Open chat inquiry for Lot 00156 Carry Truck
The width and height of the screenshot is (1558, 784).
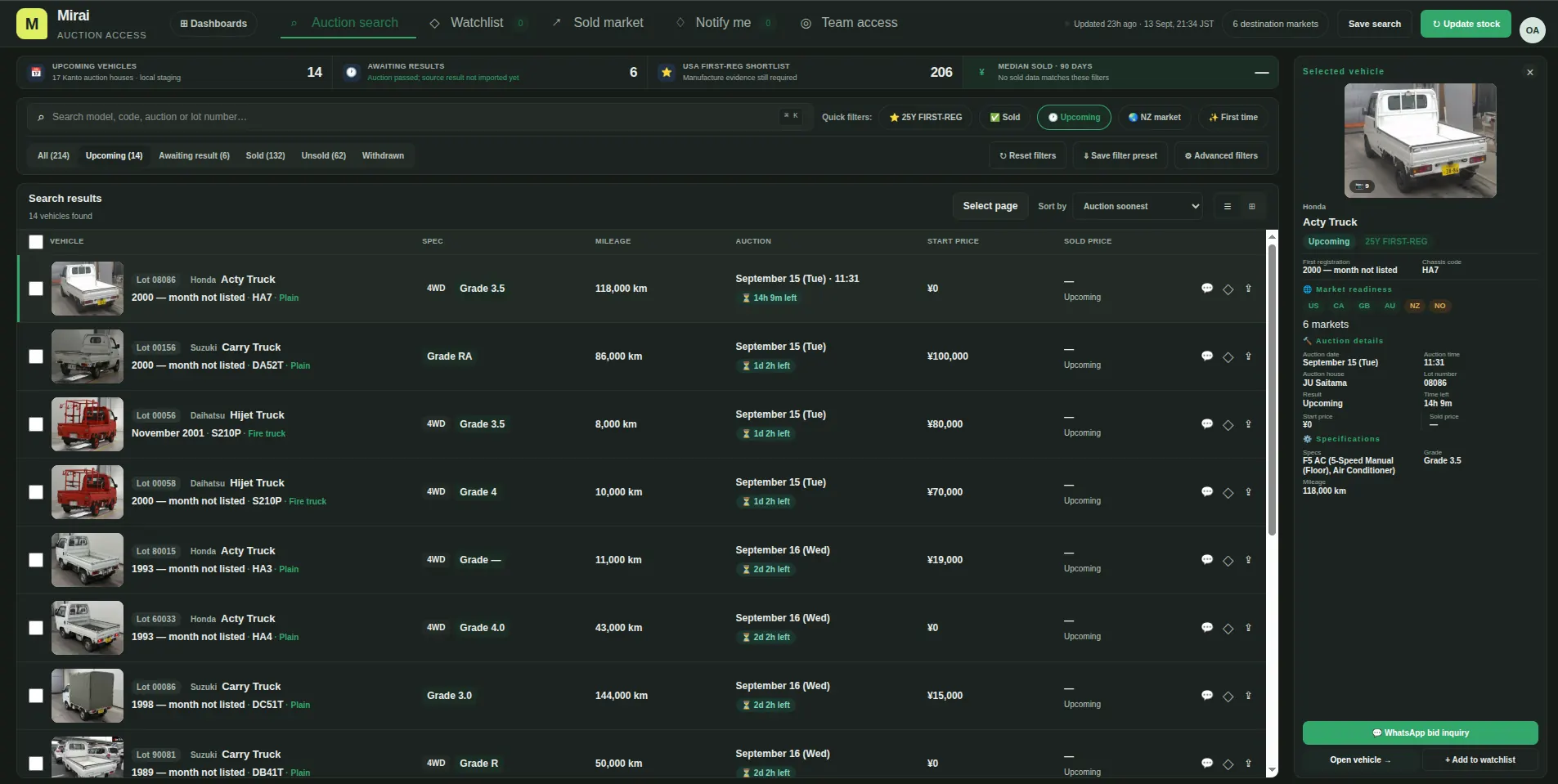pos(1206,356)
